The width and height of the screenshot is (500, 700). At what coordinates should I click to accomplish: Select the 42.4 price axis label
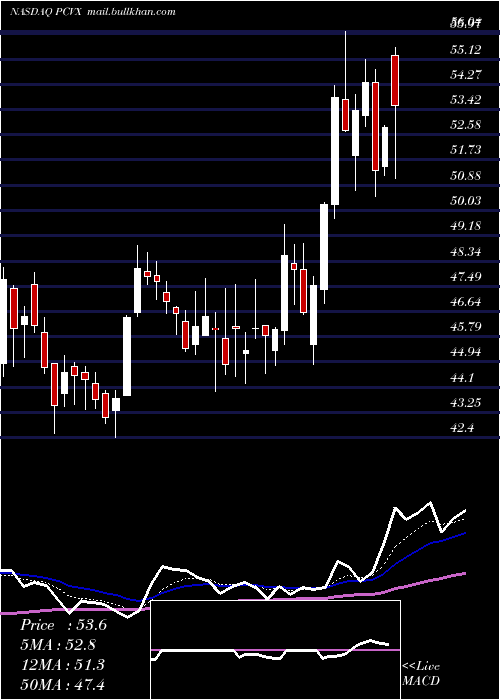(462, 428)
